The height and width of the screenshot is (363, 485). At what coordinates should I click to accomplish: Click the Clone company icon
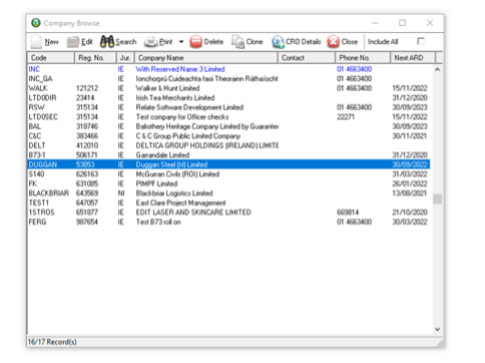[238, 42]
